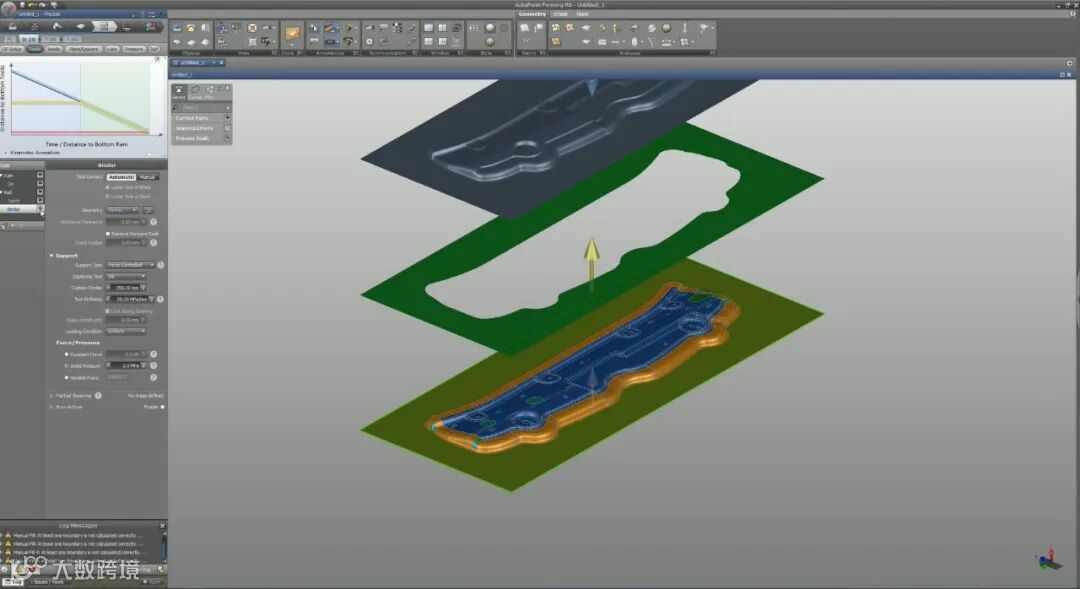Click help icon beside Constant Force
The height and width of the screenshot is (589, 1080).
pos(154,354)
